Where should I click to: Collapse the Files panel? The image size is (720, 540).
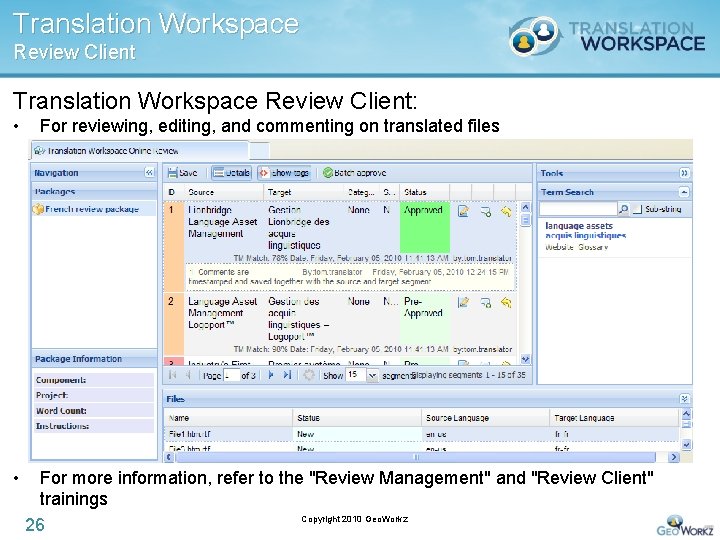click(x=684, y=399)
